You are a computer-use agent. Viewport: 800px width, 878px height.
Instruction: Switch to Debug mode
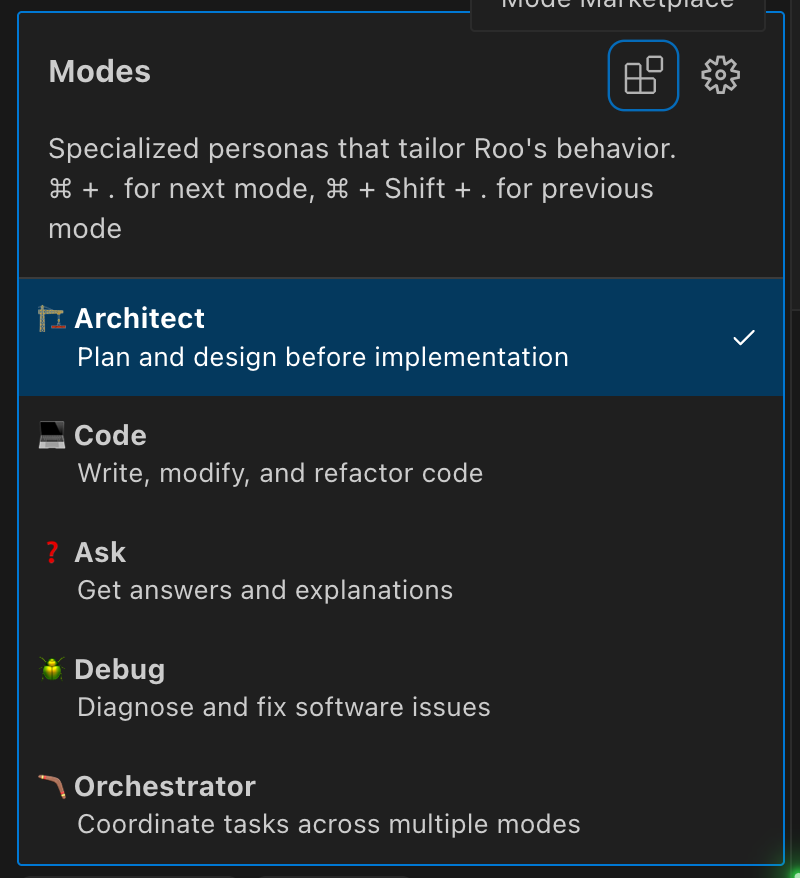[x=401, y=688]
